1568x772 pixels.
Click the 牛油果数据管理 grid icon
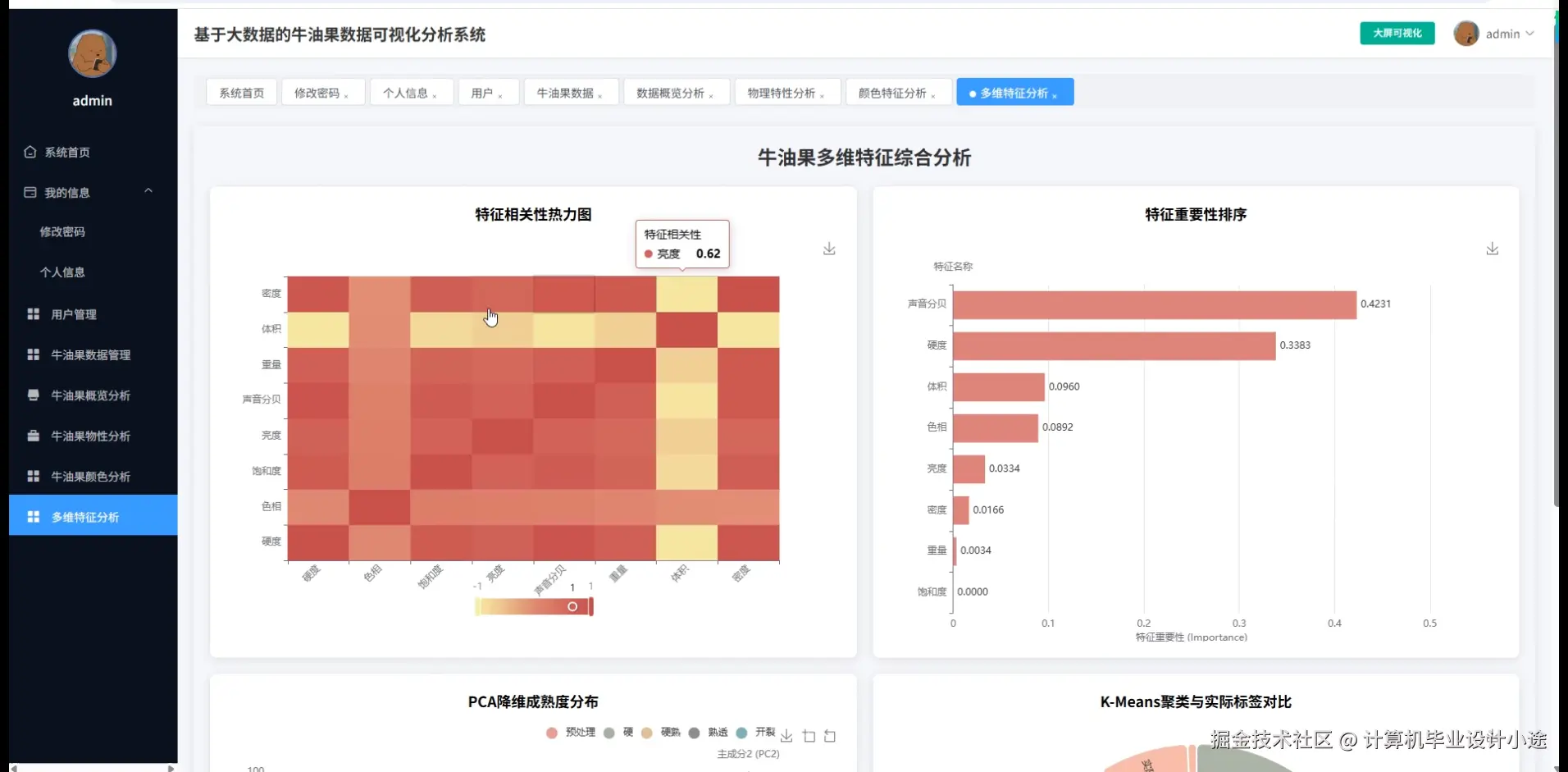click(x=34, y=354)
